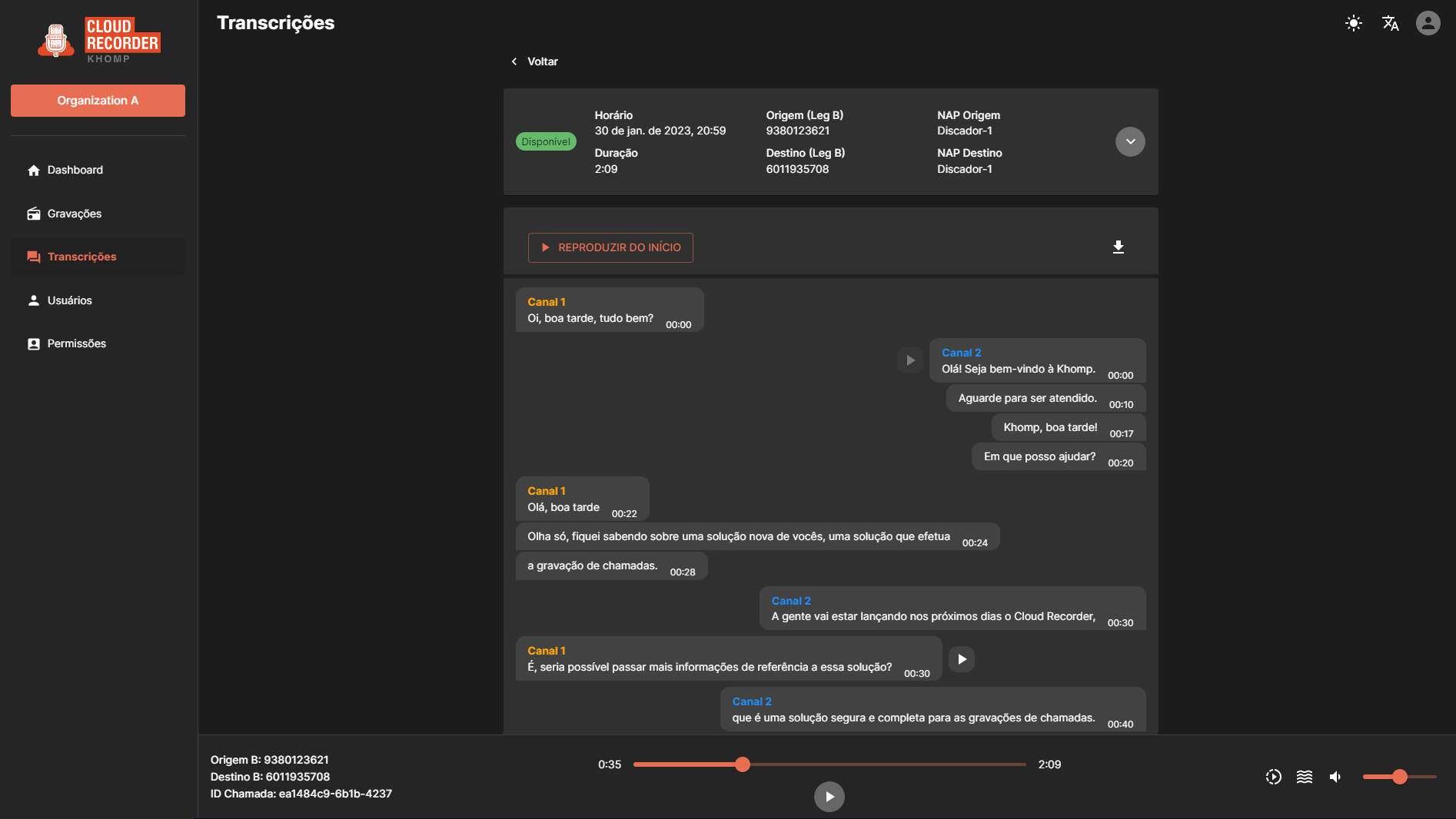Go to the Permissões section
The height and width of the screenshot is (819, 1456).
pyautogui.click(x=76, y=343)
